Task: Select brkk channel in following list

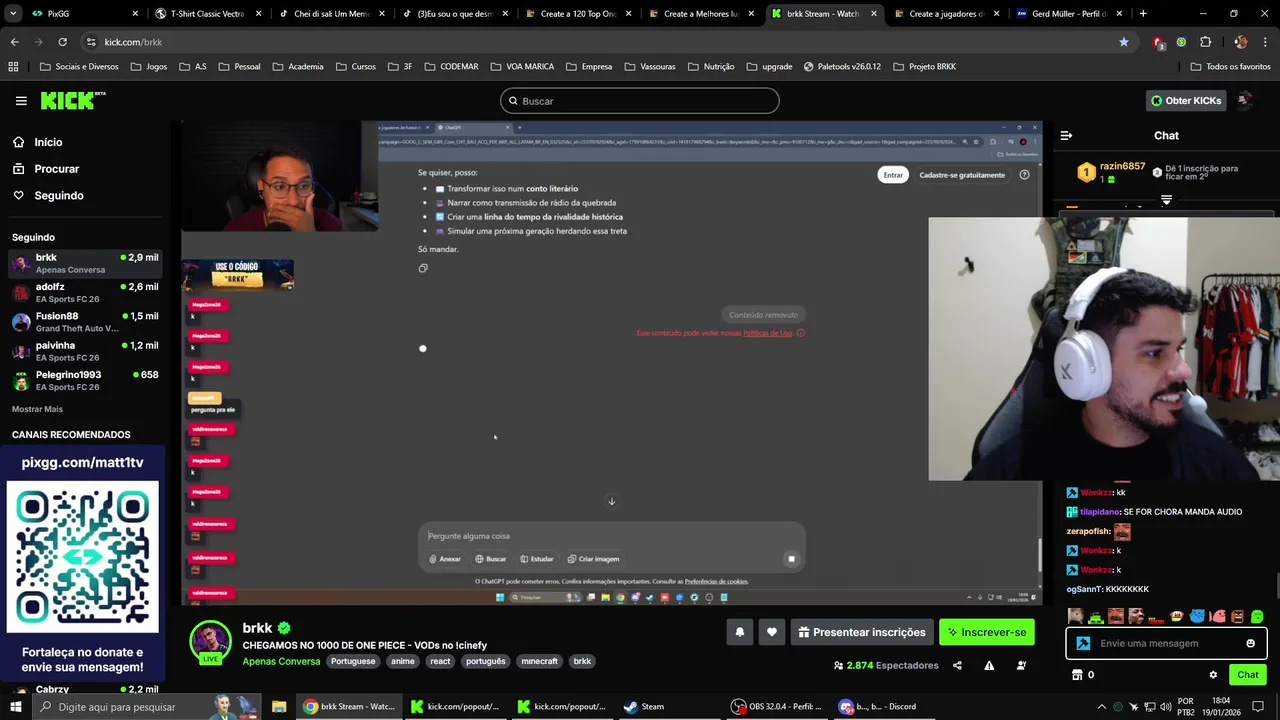Action: (x=84, y=263)
